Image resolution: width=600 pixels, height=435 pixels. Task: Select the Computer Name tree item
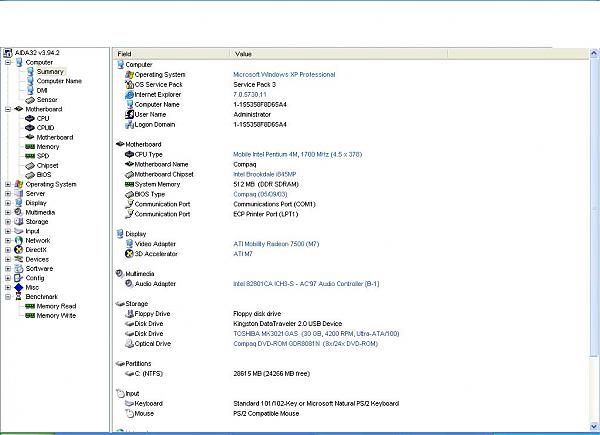coord(59,81)
